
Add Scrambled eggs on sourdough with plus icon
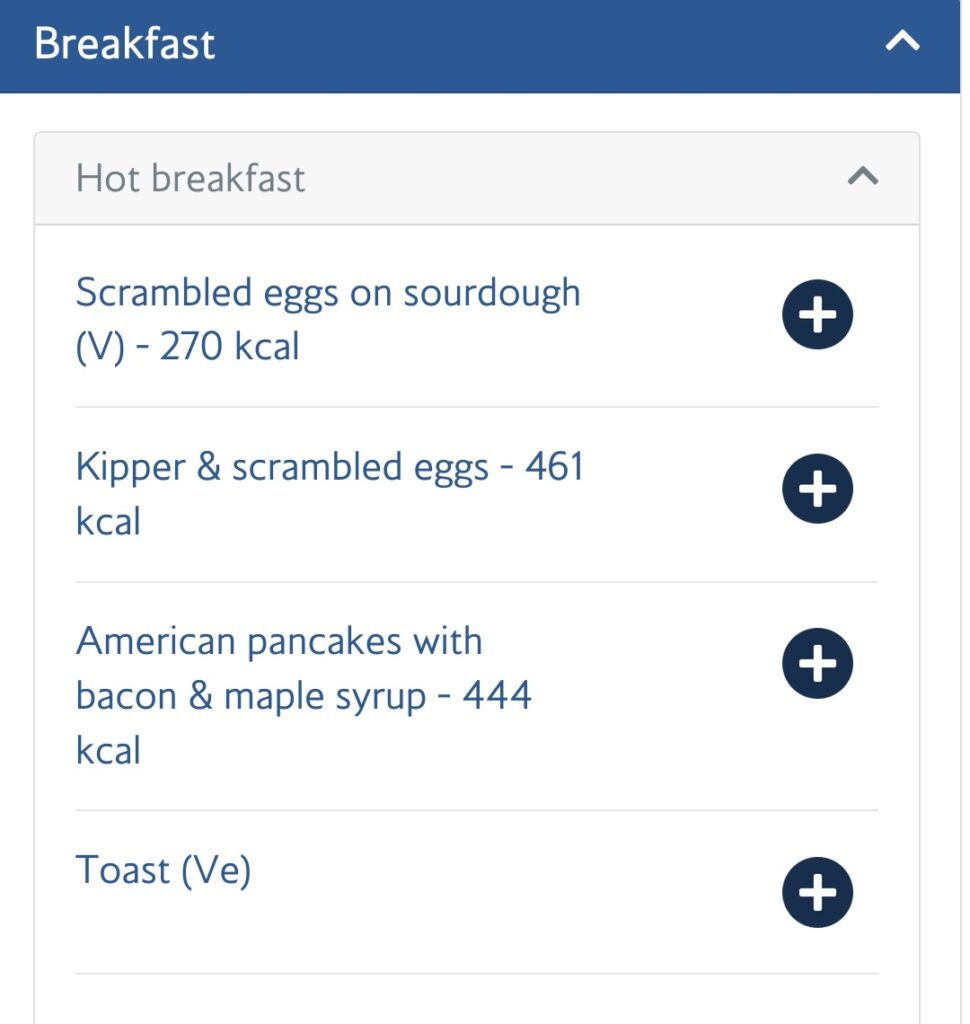point(817,314)
